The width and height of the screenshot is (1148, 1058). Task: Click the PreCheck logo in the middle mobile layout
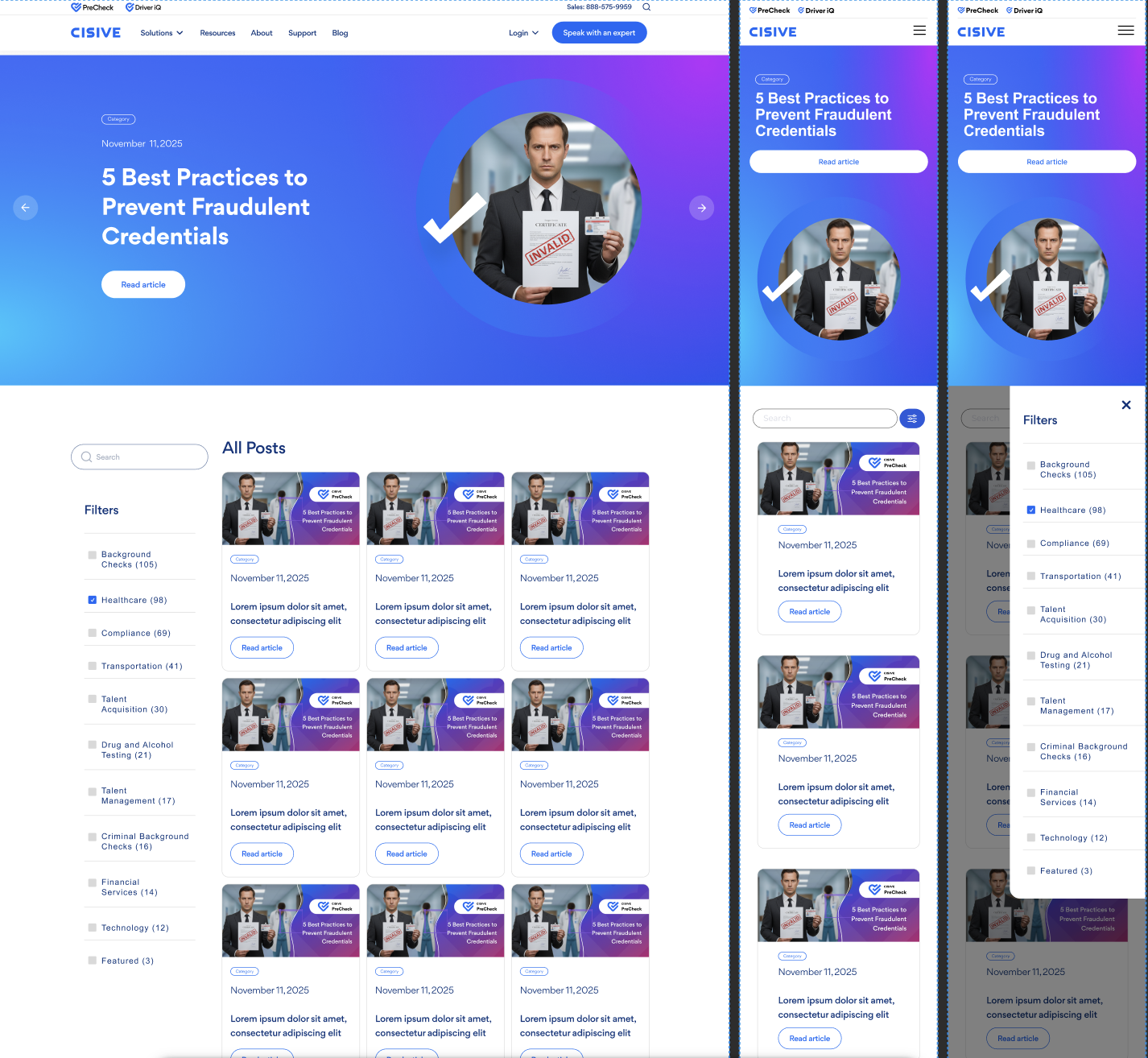click(770, 10)
